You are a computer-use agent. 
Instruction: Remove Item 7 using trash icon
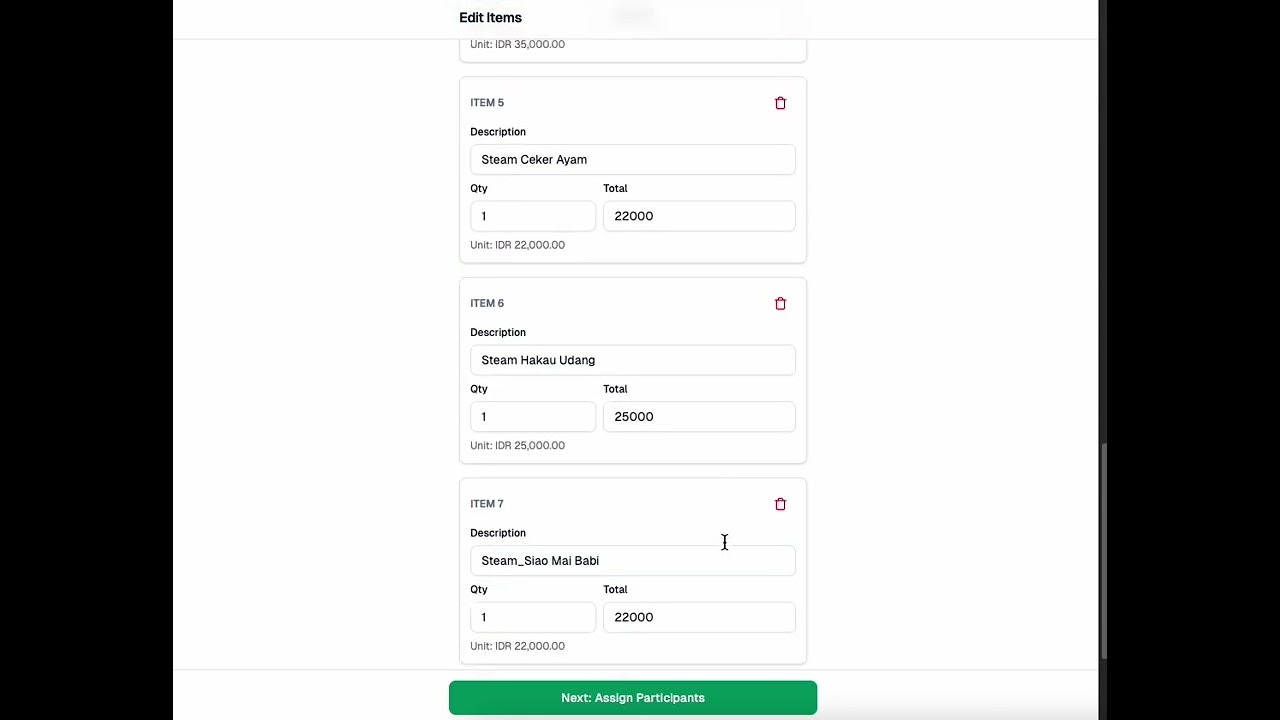pos(780,504)
